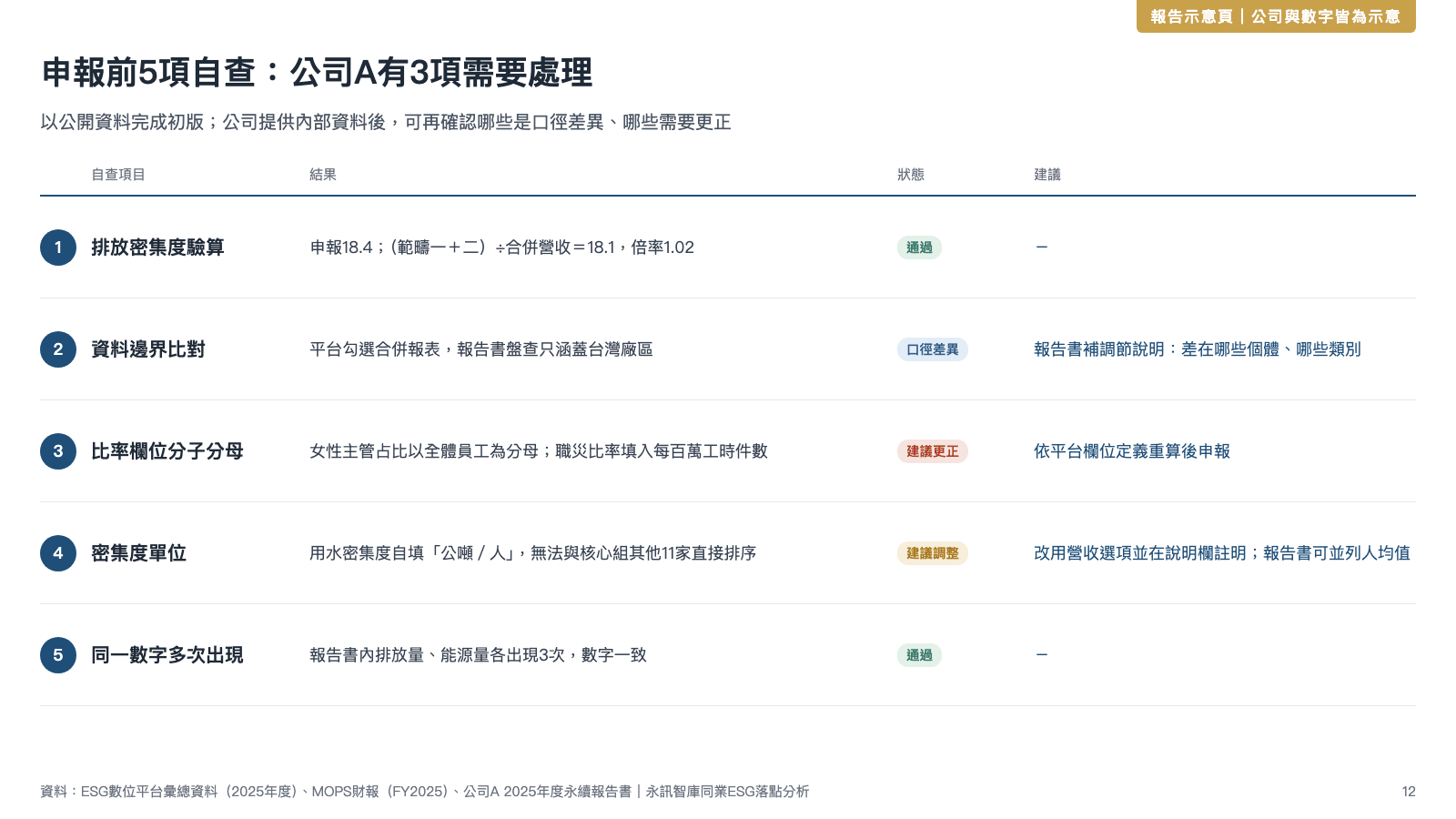Click suggestion 改用營收選項並在說明欄註明
1456x819 pixels.
(x=1222, y=553)
